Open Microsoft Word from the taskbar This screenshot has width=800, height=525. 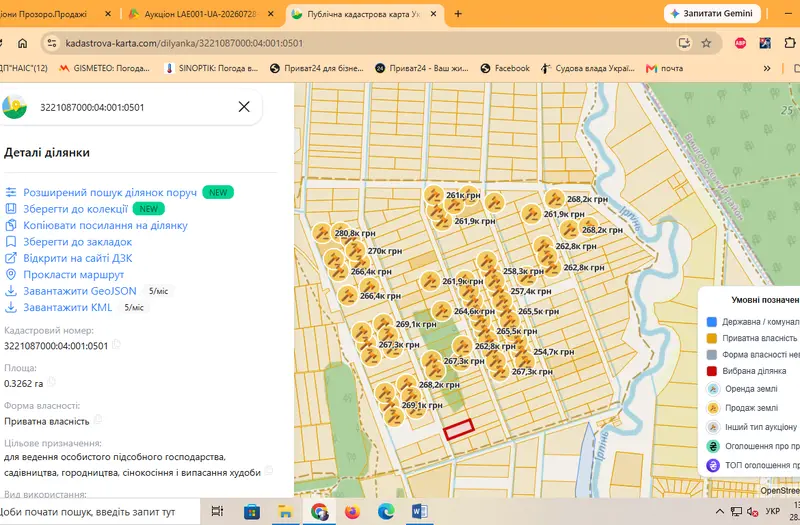tap(419, 511)
